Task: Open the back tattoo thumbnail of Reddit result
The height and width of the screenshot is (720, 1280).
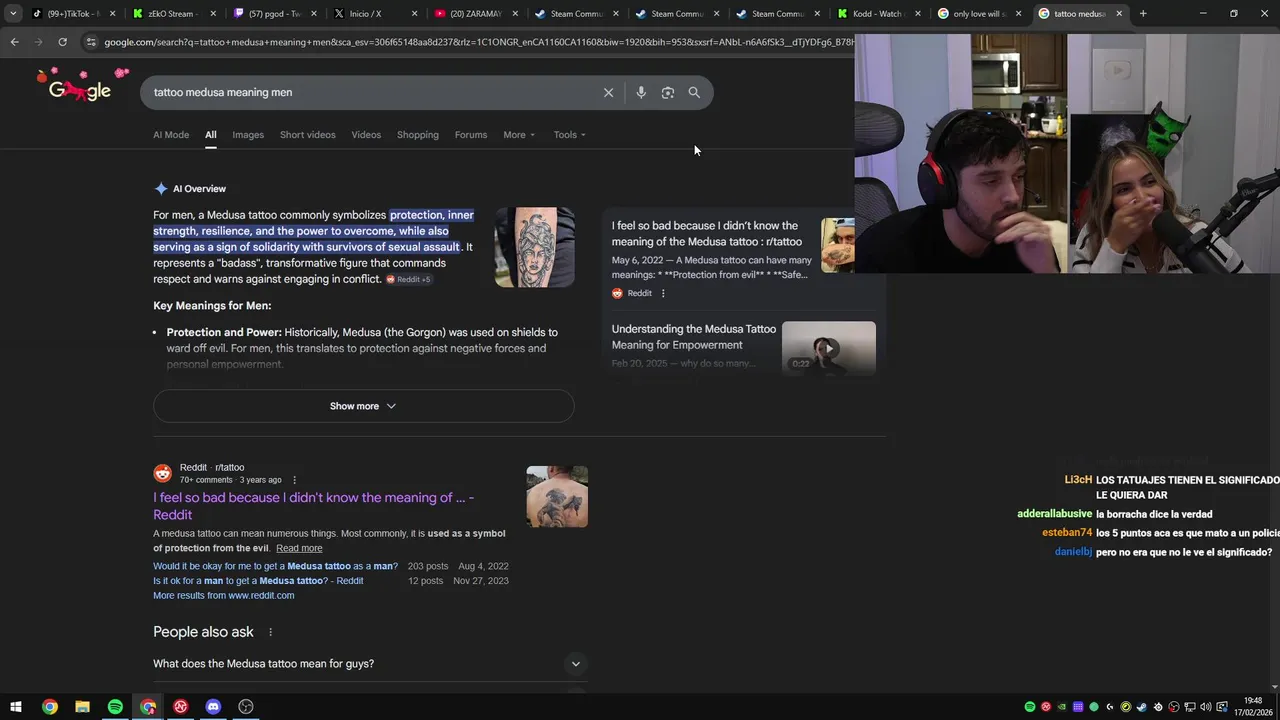Action: click(x=557, y=496)
